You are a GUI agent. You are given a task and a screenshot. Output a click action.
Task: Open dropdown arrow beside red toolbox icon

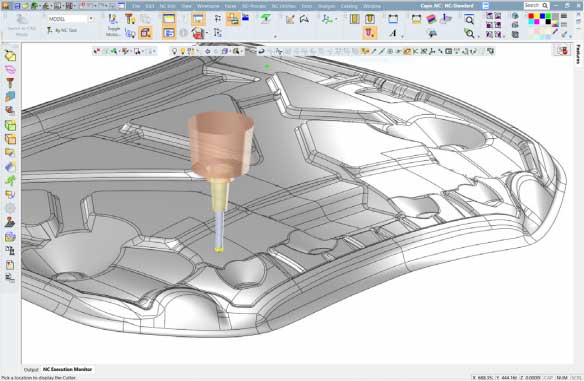(207, 34)
